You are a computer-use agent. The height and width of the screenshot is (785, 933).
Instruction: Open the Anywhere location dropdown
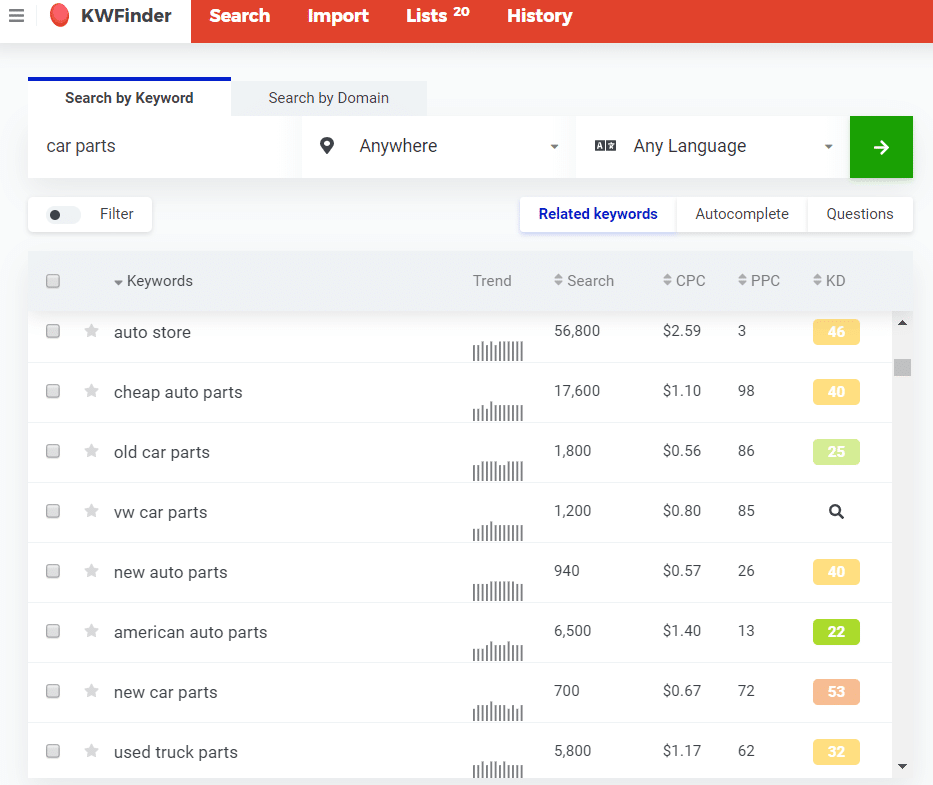[438, 147]
